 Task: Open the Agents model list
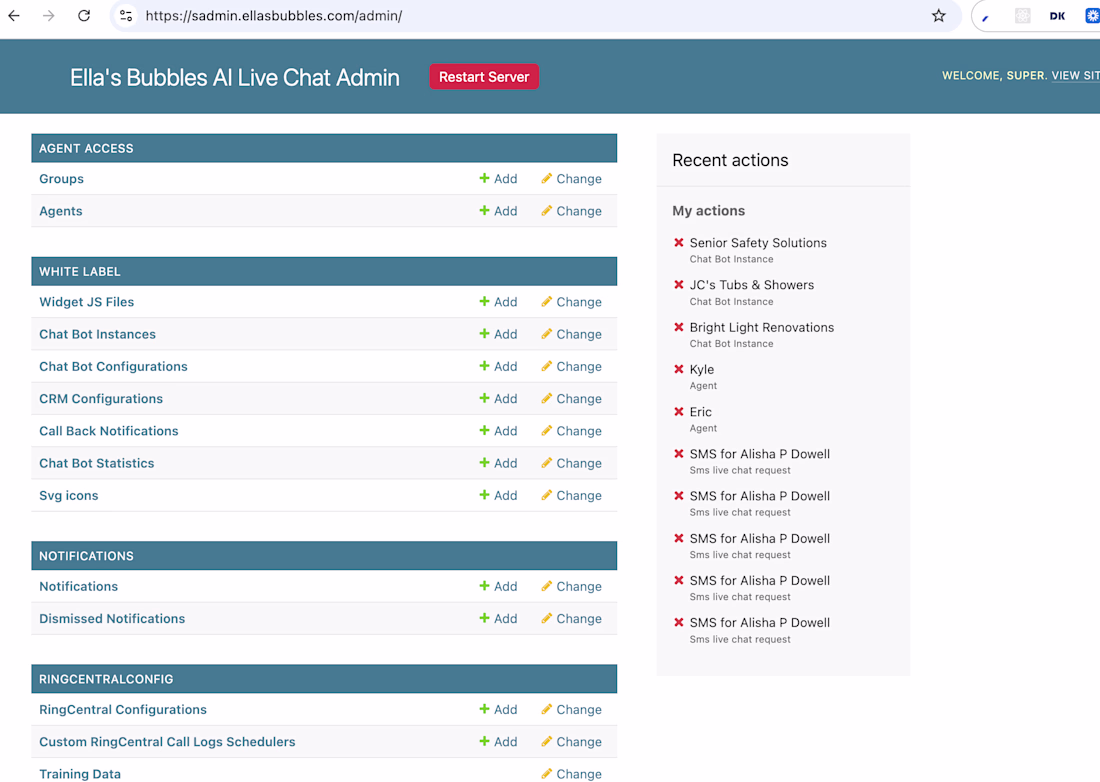tap(60, 211)
